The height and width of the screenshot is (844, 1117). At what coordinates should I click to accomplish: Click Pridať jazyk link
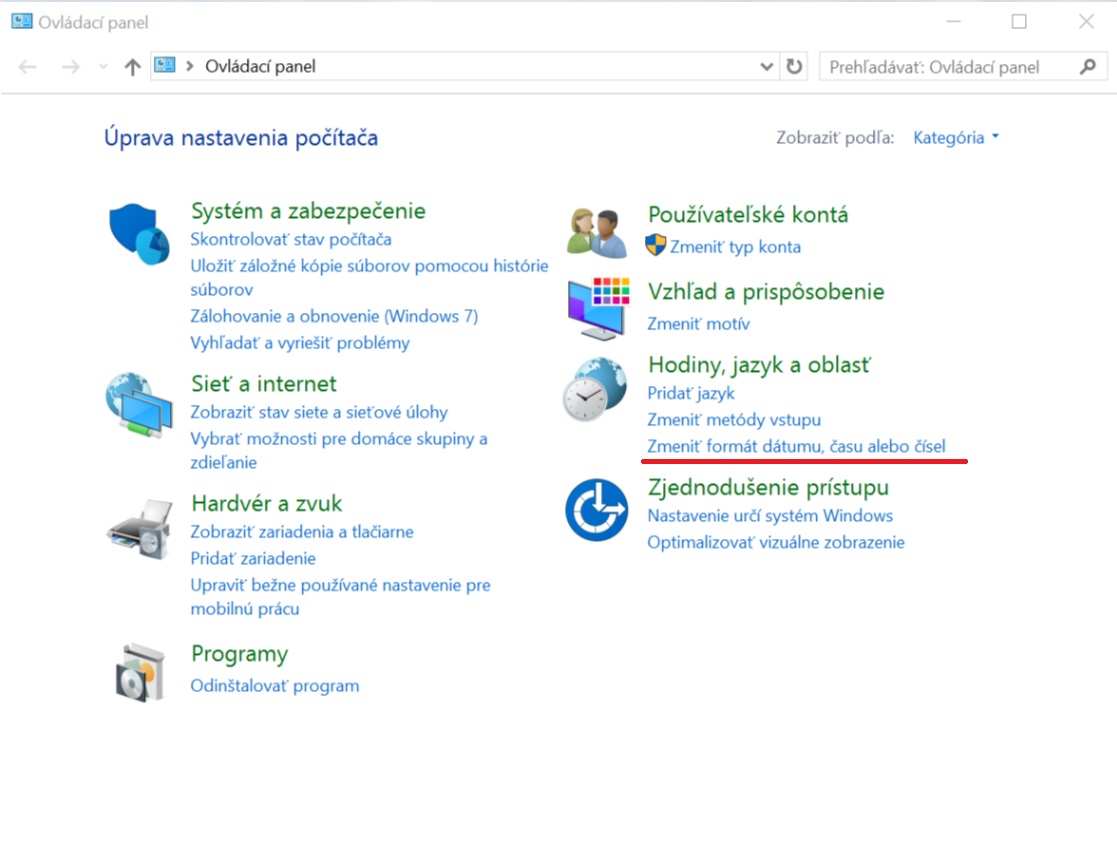(691, 393)
